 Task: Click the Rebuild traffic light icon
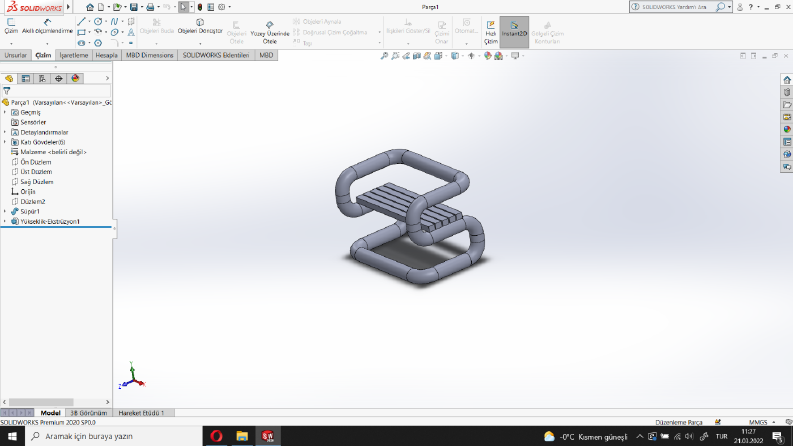tap(200, 7)
